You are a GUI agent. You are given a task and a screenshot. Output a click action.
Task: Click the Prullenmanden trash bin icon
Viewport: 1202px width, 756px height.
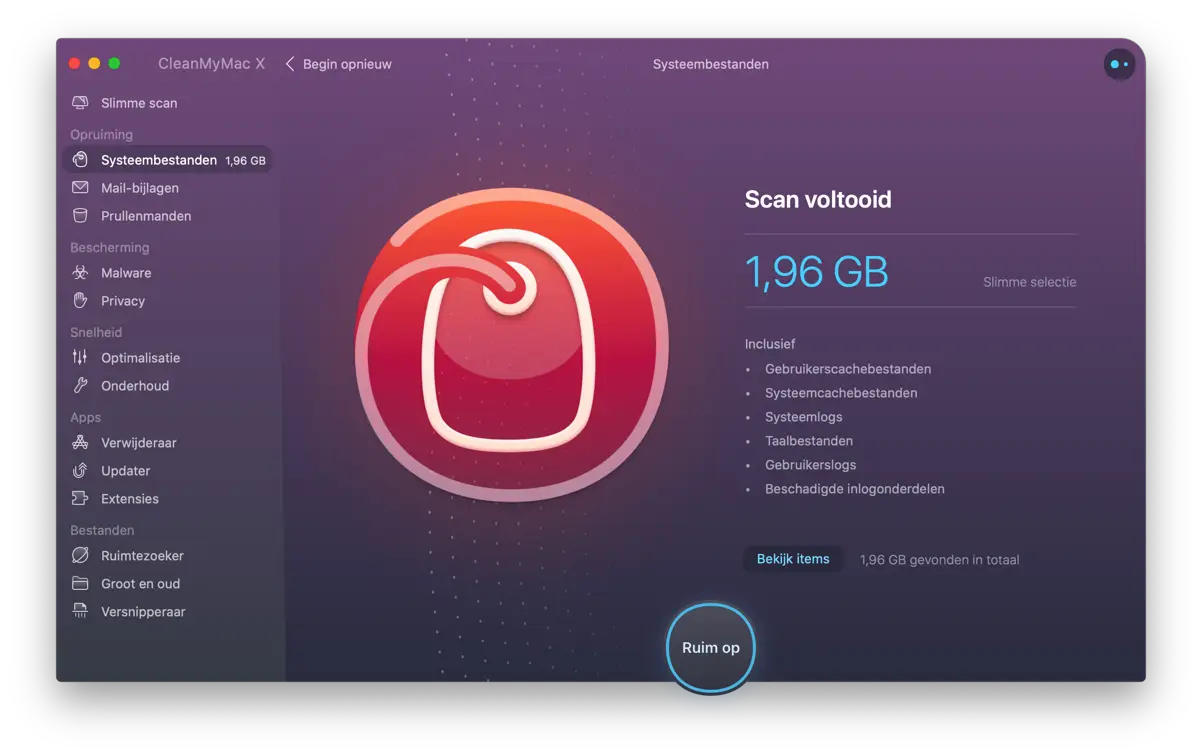click(x=80, y=216)
